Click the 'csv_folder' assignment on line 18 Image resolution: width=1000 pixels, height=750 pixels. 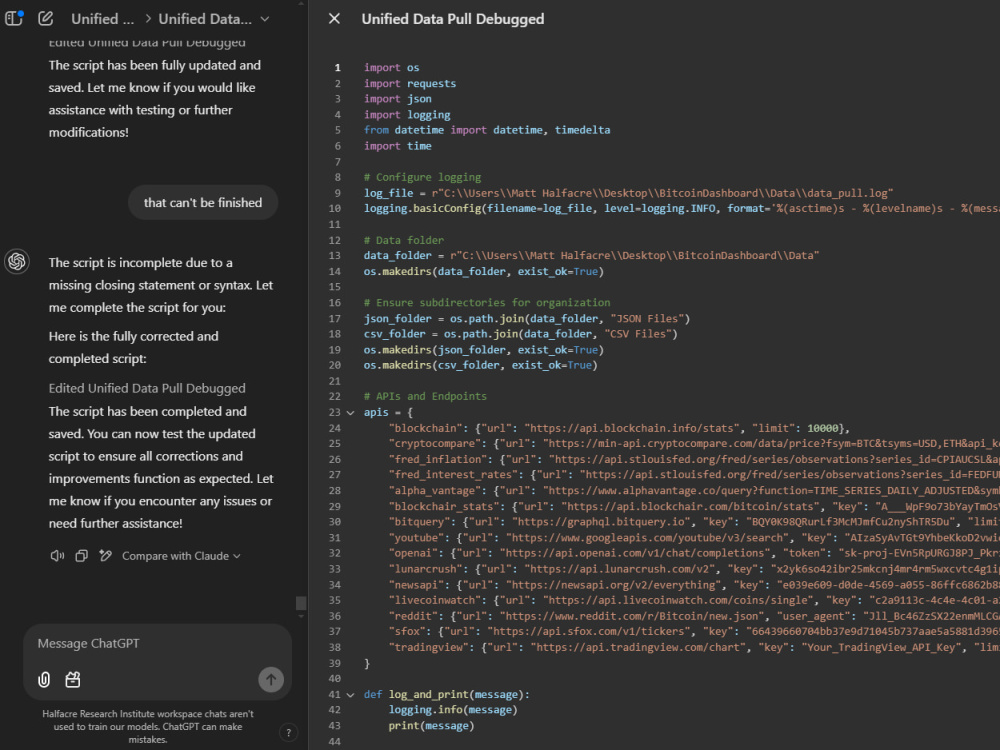tap(520, 334)
